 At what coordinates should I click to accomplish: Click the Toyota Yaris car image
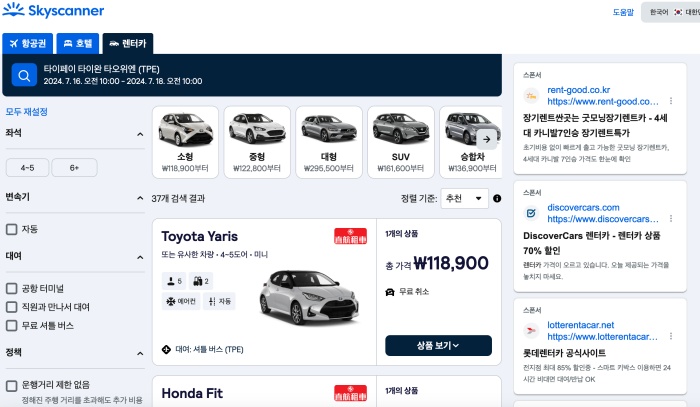point(309,297)
